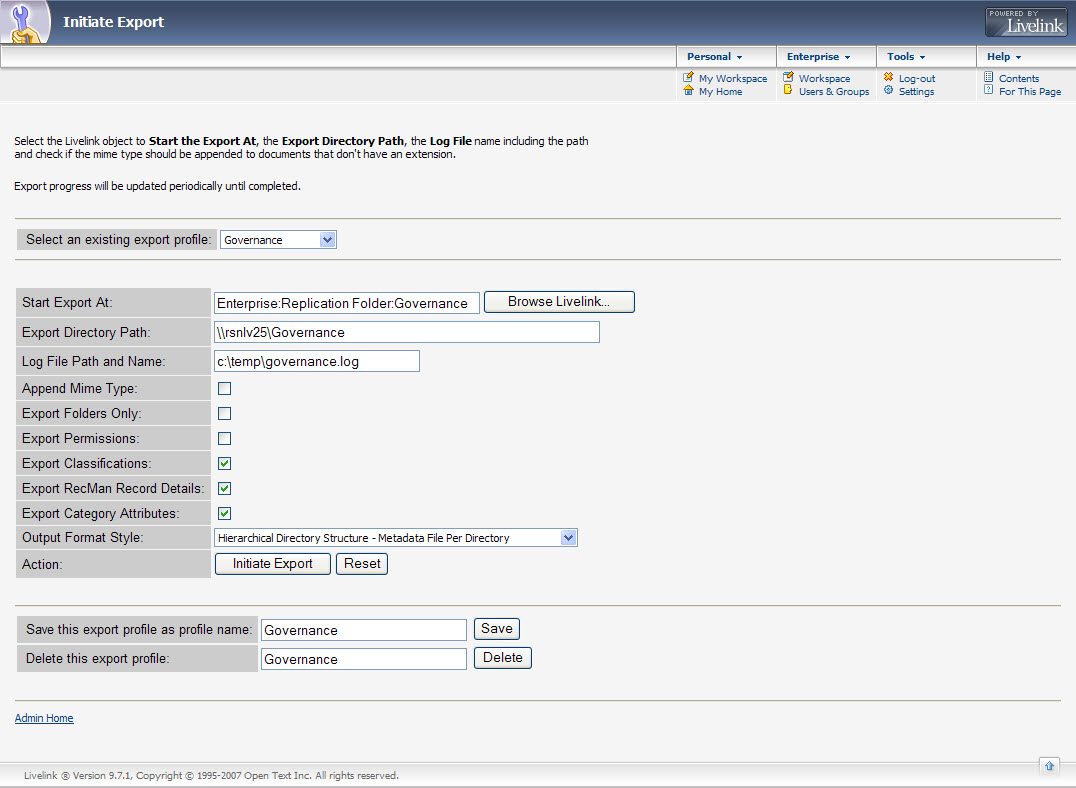Viewport: 1076px width, 788px height.
Task: Click the Log-out X icon
Action: pyautogui.click(x=888, y=77)
